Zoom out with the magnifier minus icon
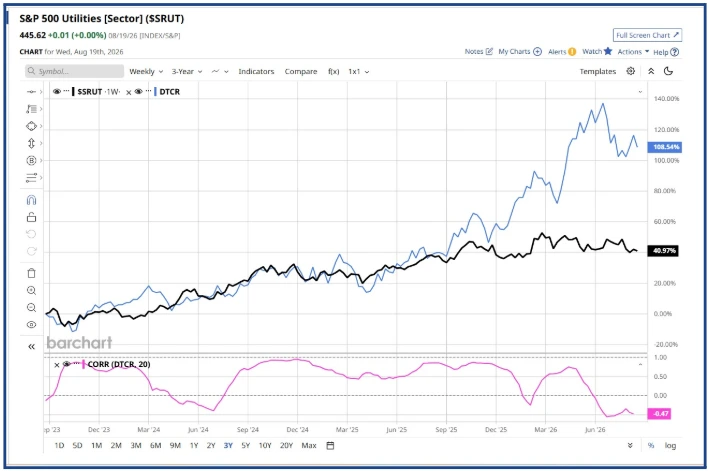Screen dimensions: 709x471 coord(31,308)
